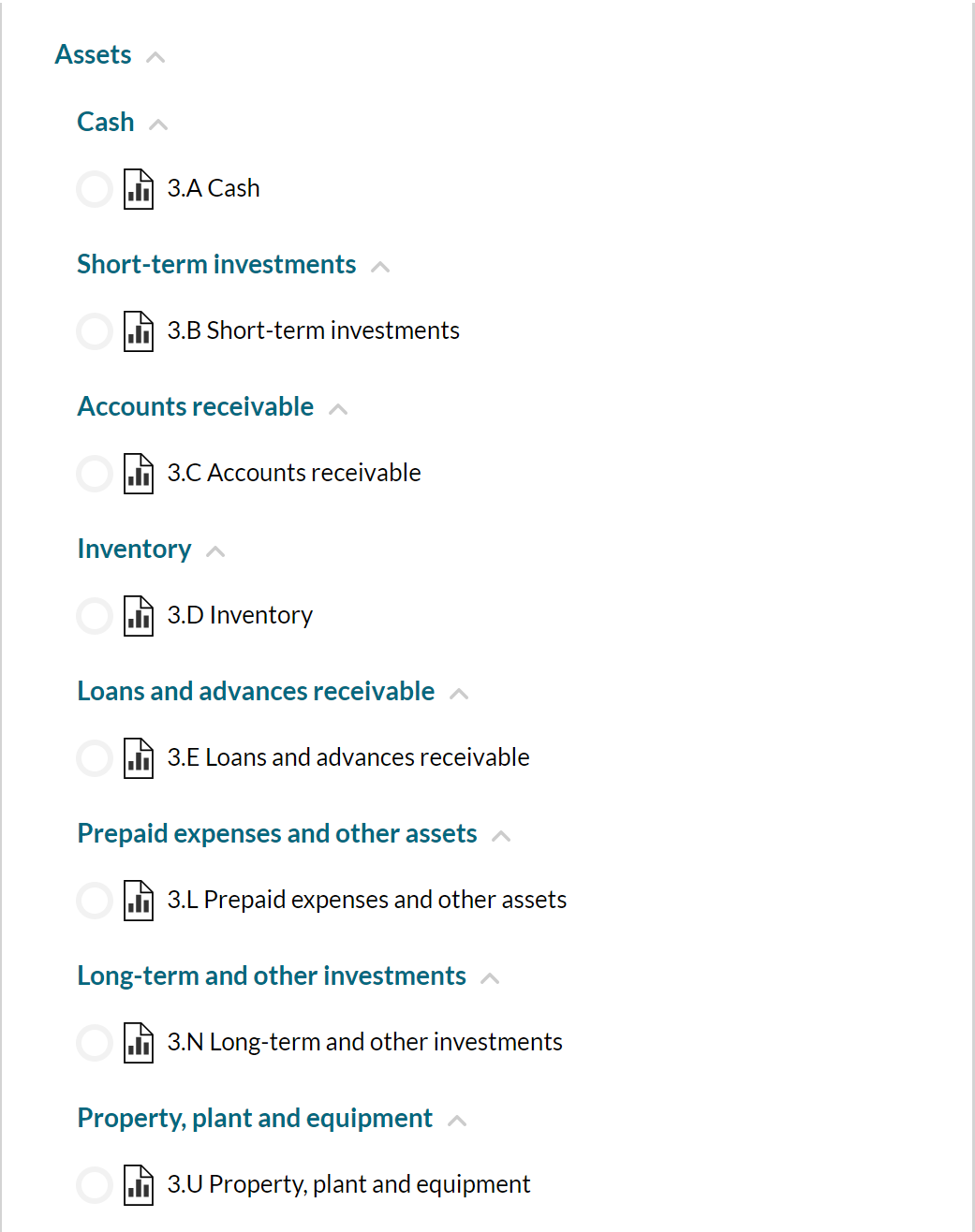Open the 3.L Prepaid expenses and other assets link
Viewport: 975px width, 1232px height.
pos(366,901)
